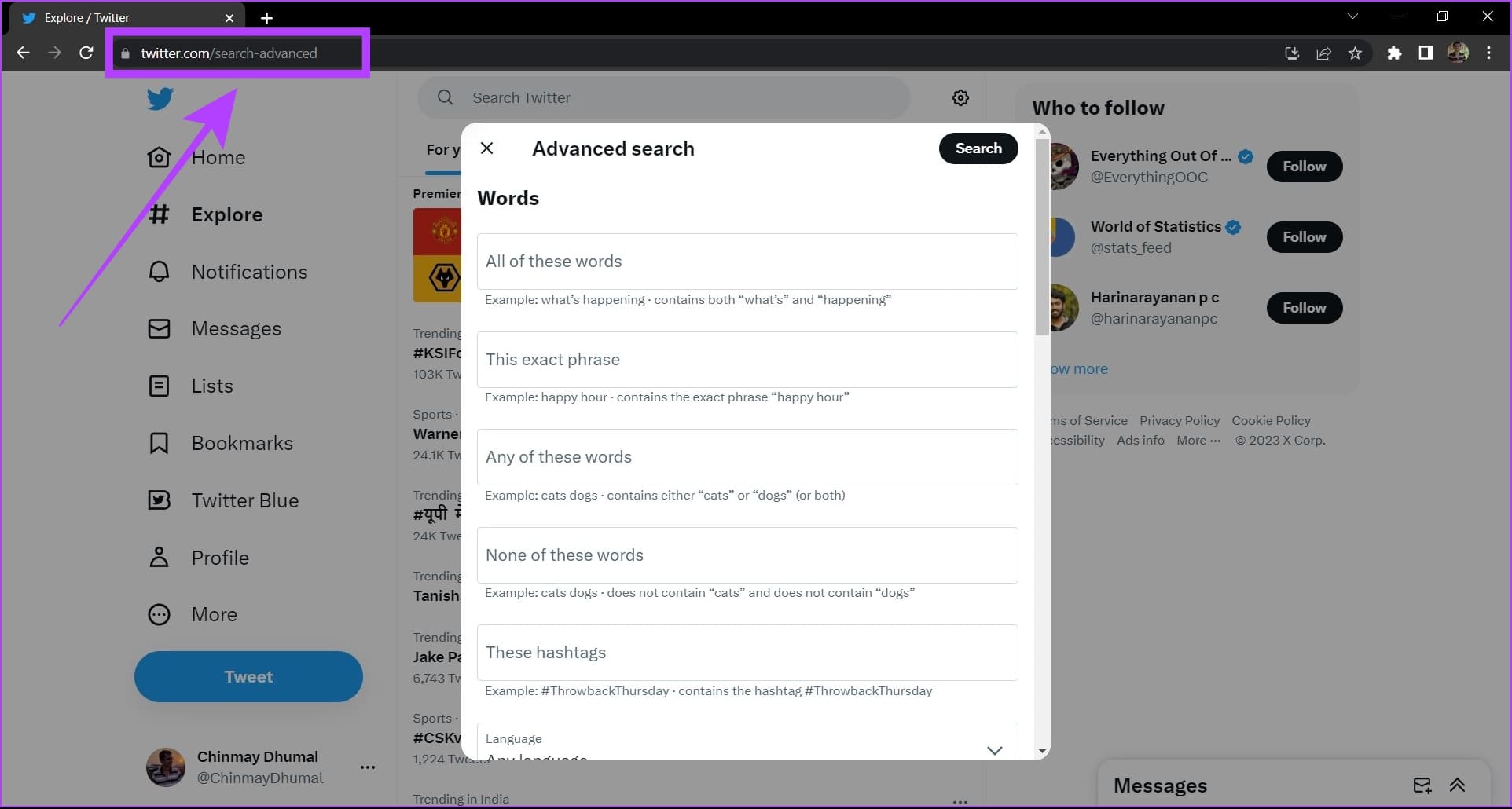Open Messages in the sidebar
This screenshot has height=809, width=1512.
[214, 328]
